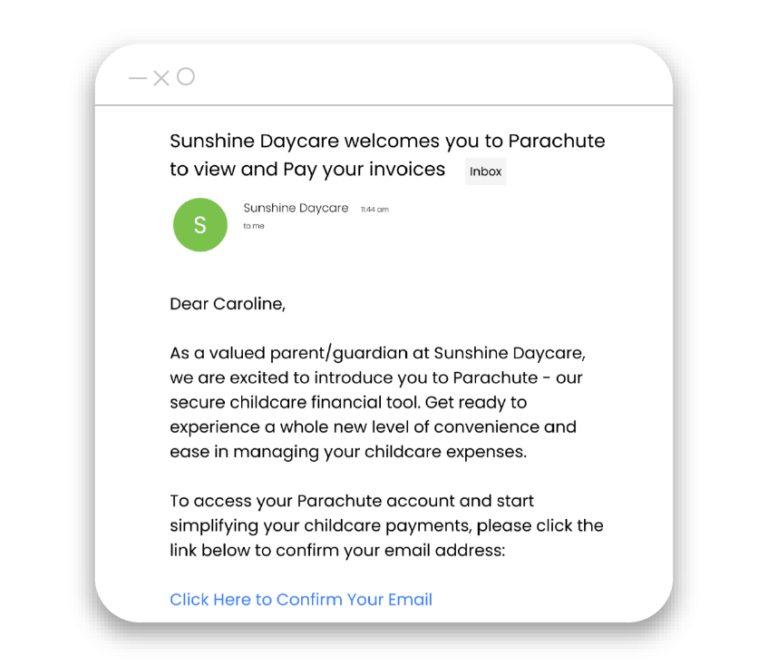The width and height of the screenshot is (768, 666).
Task: Click the circle icon in the title bar
Action: pos(186,77)
